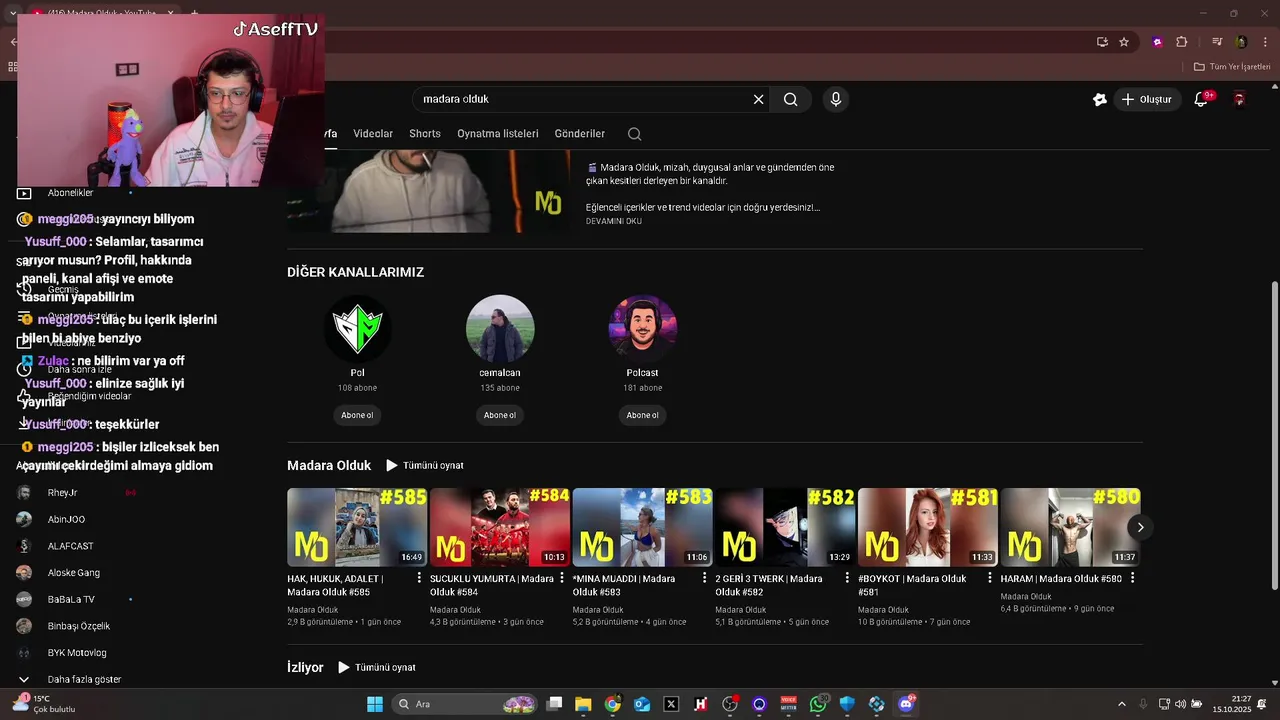
Task: Subscribe to Pol with Abone ol
Action: pos(357,415)
